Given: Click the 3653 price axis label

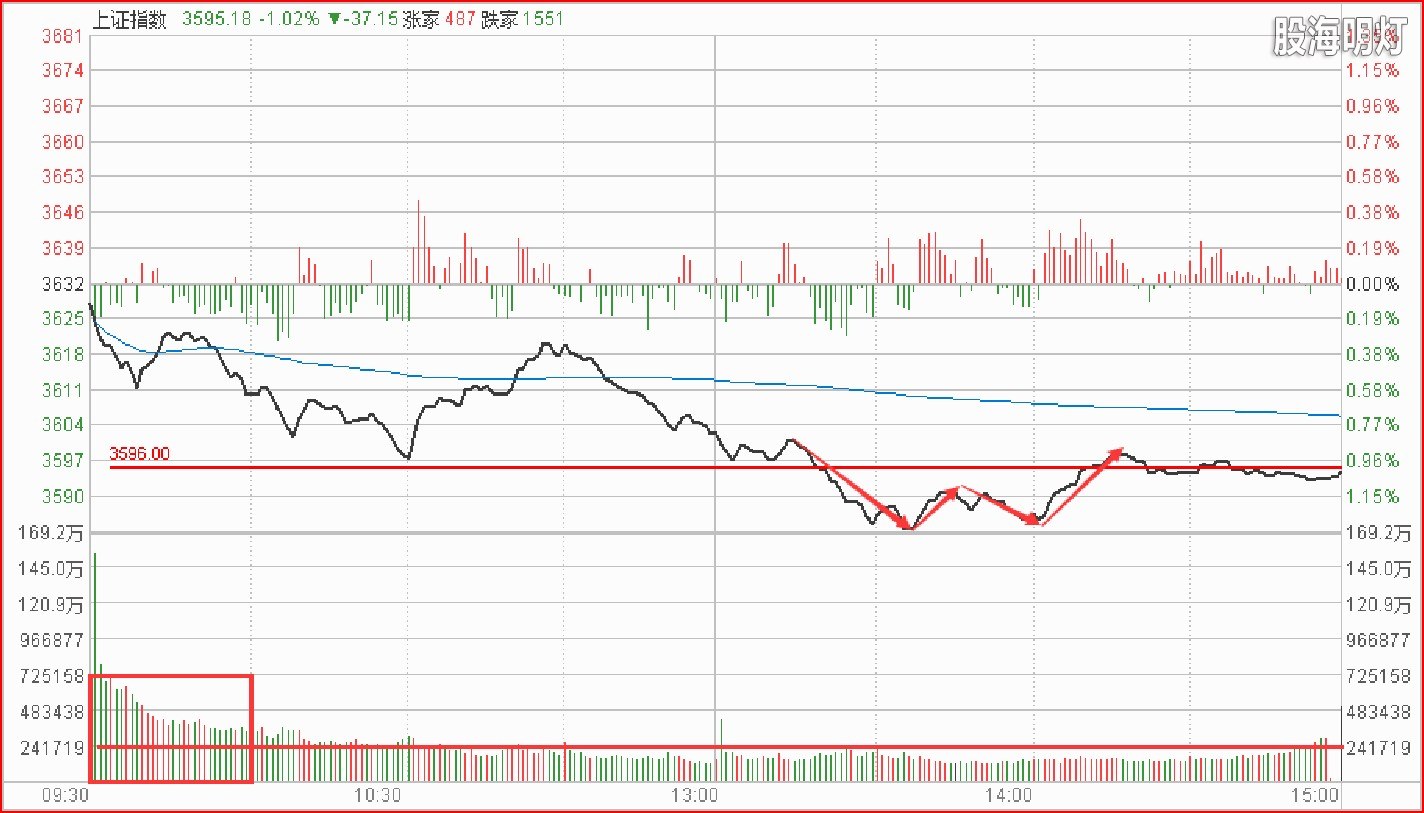Looking at the screenshot, I should coord(64,176).
